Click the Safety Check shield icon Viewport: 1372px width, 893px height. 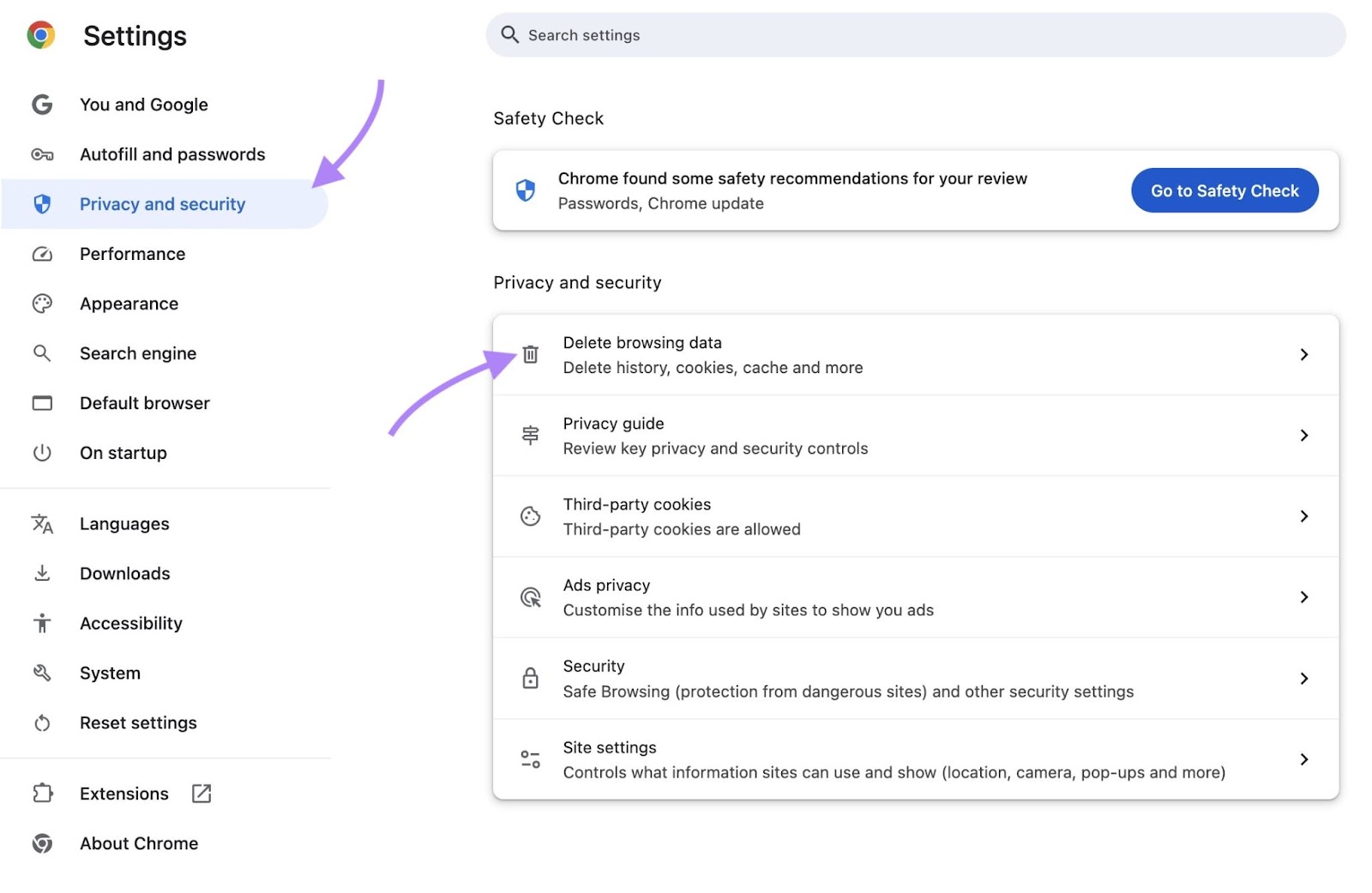pos(526,190)
